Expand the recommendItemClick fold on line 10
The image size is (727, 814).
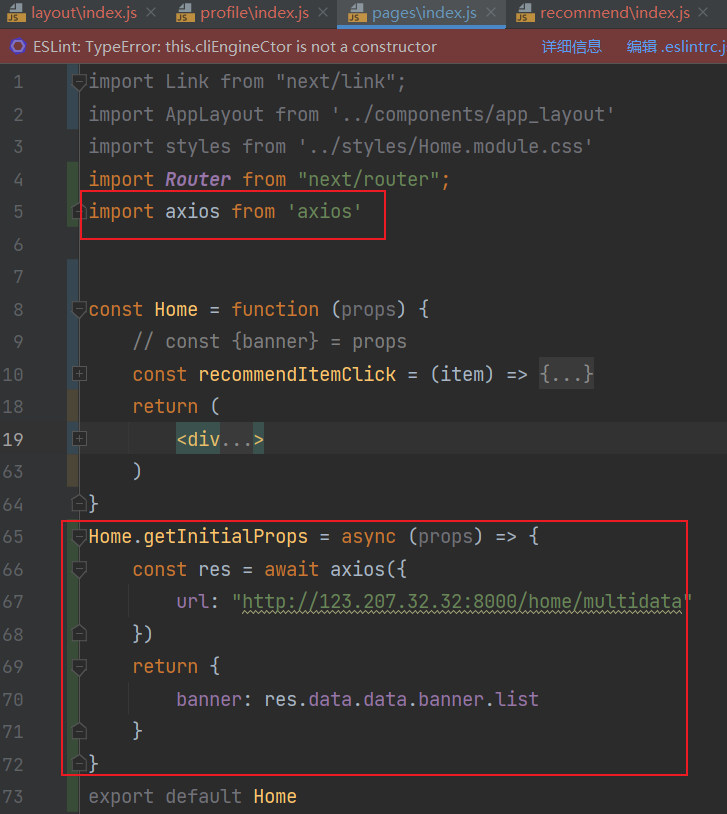point(79,374)
